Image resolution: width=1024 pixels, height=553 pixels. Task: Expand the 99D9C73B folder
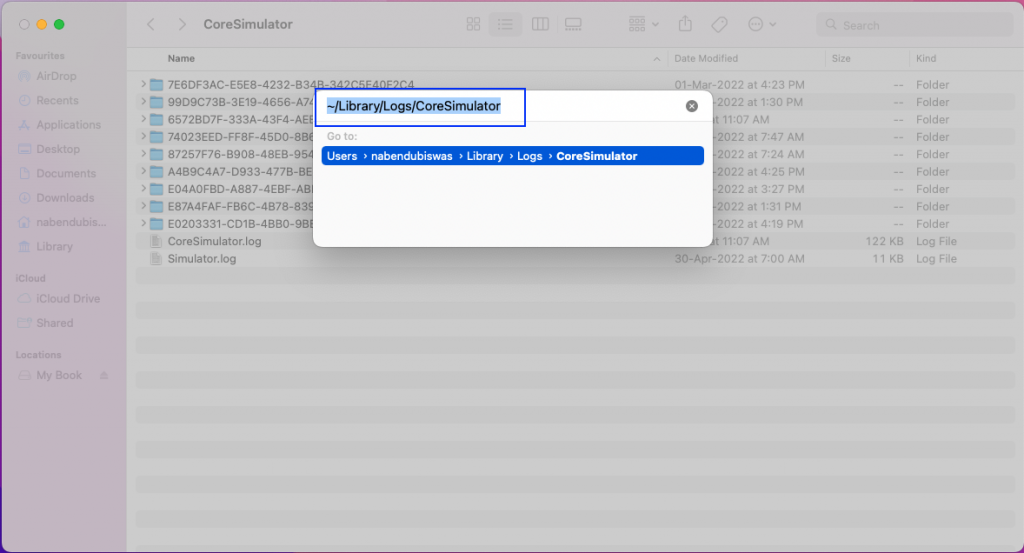tap(143, 102)
